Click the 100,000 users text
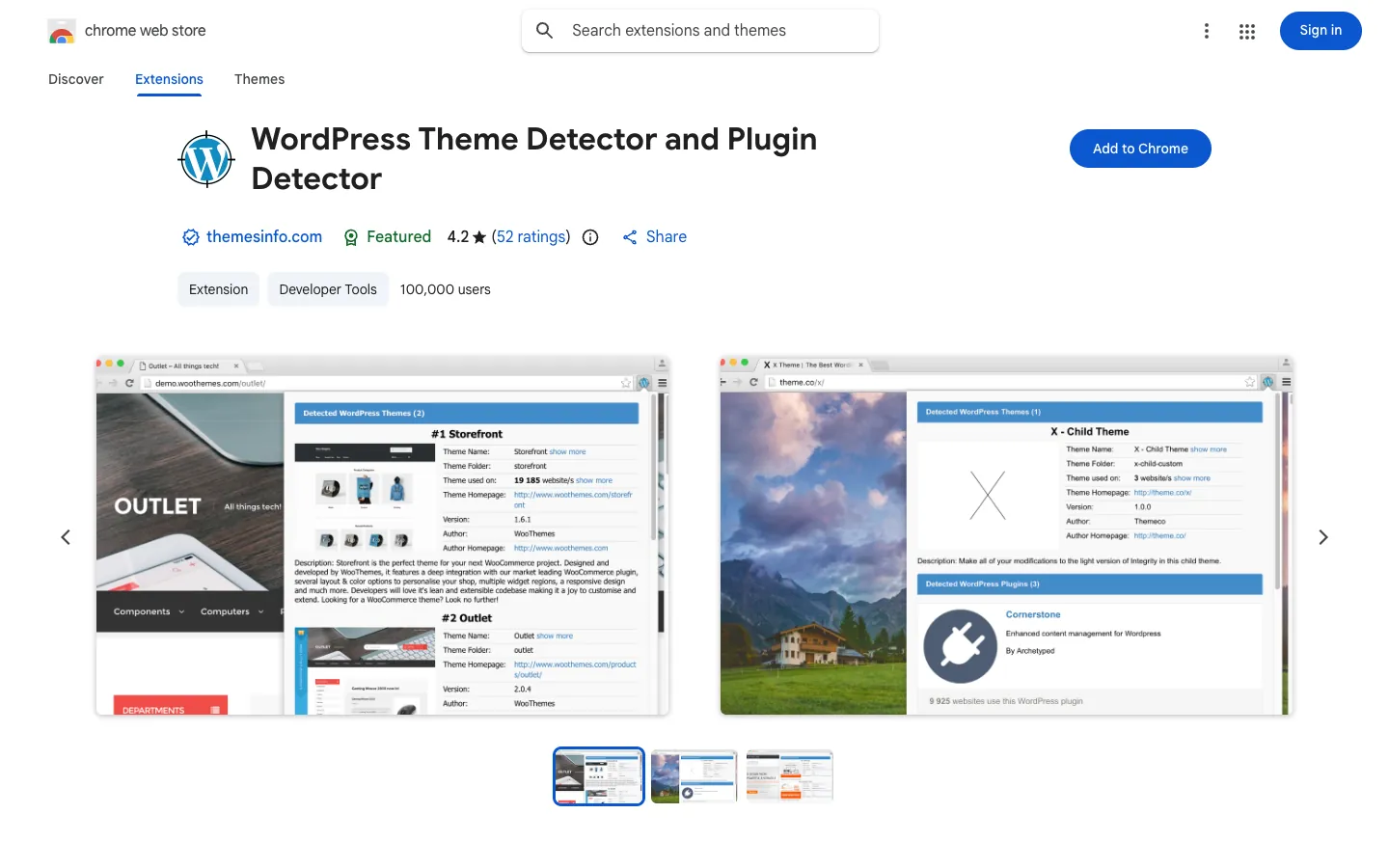1389x868 pixels. click(446, 289)
